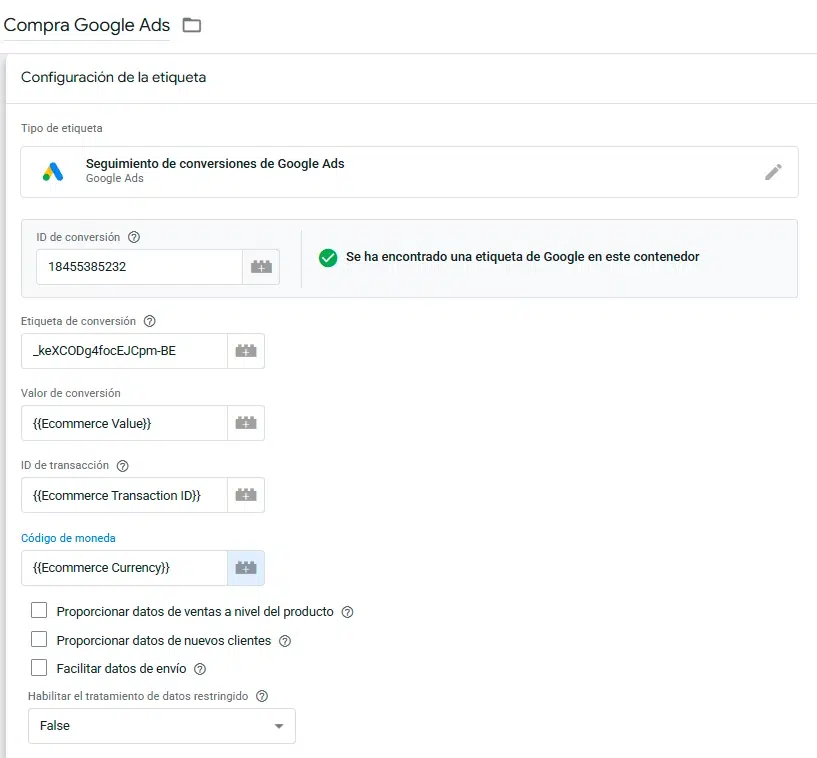Click the Google tag found message
817x758 pixels.
(x=523, y=257)
